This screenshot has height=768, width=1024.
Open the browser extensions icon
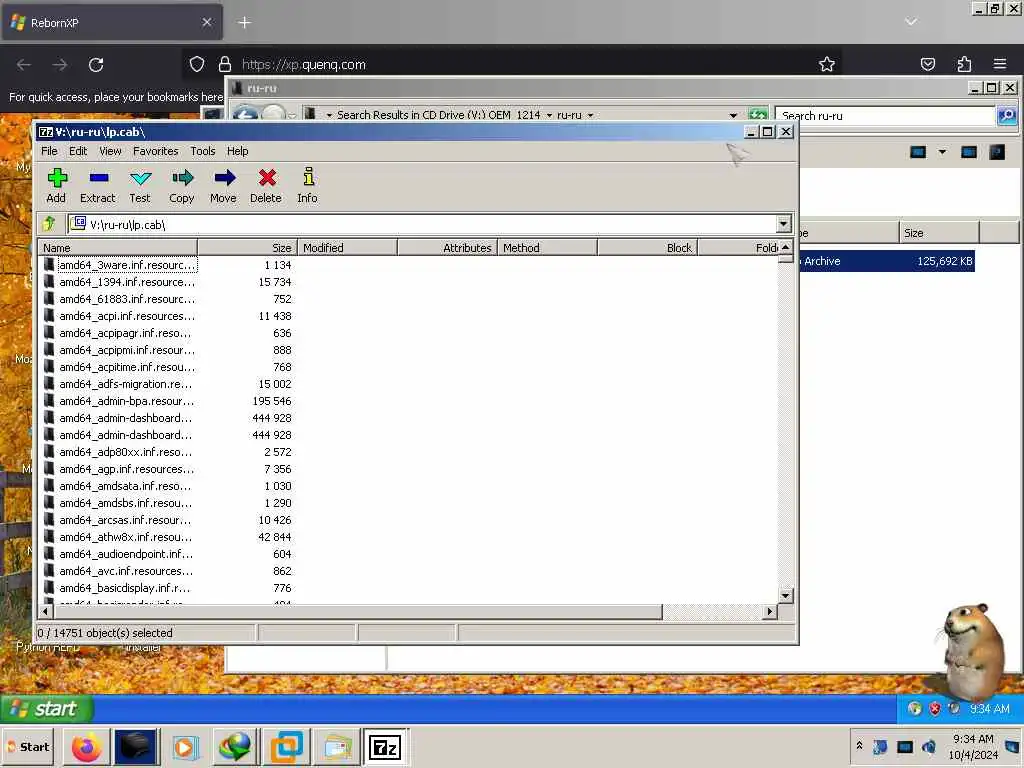coord(964,64)
